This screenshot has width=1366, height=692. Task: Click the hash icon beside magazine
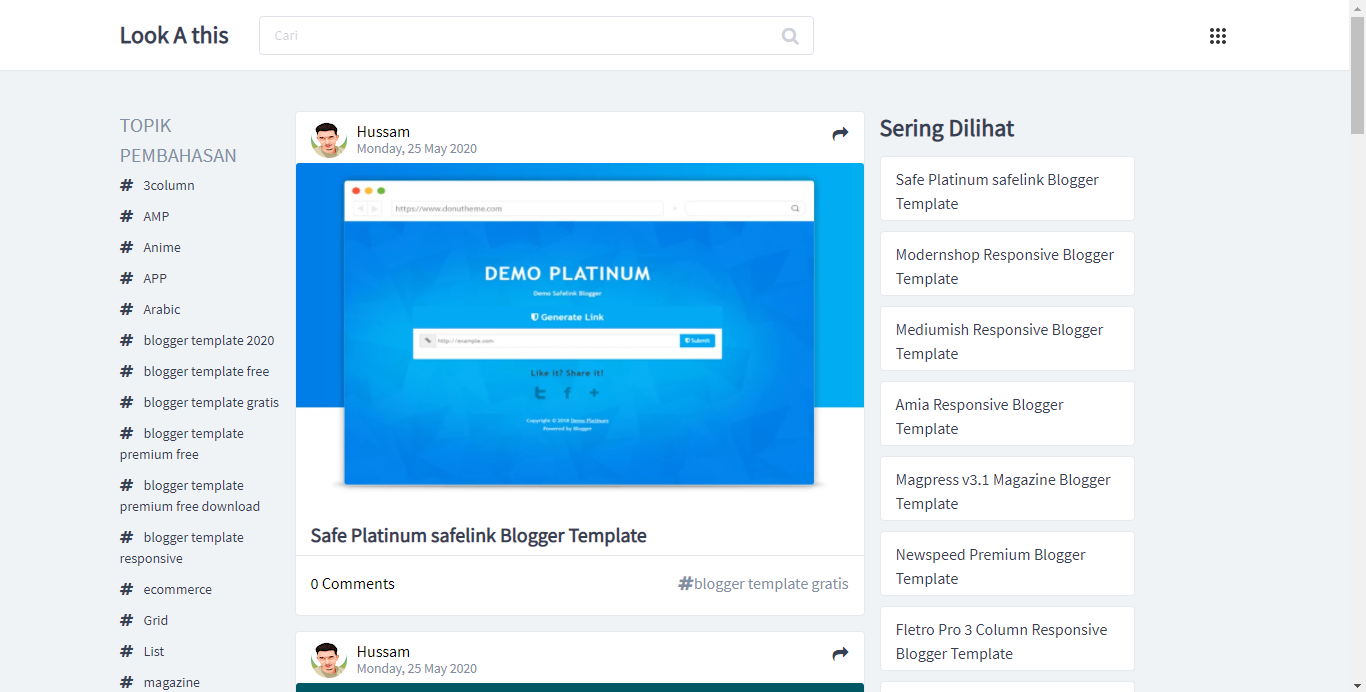126,682
